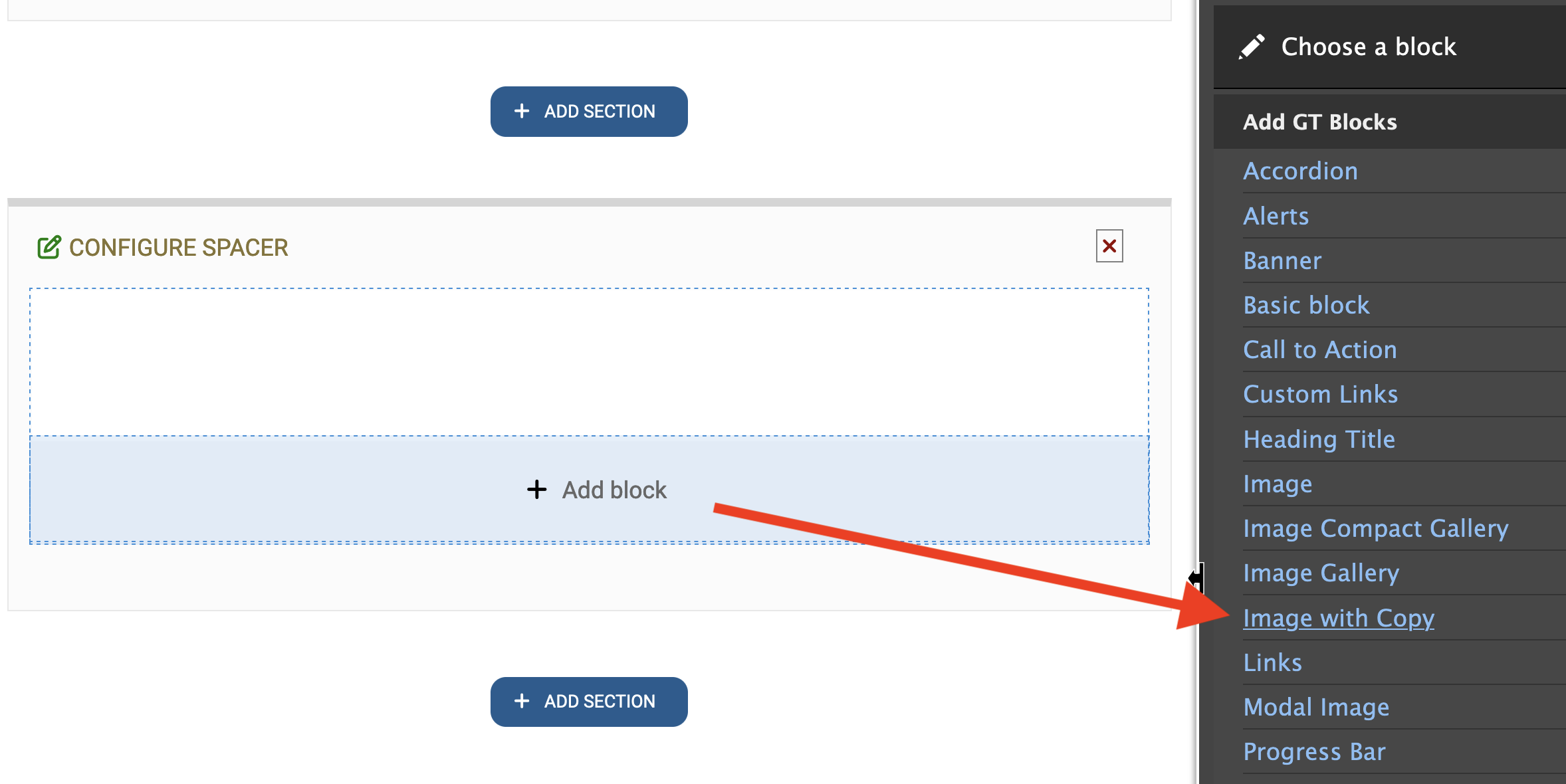1566x784 pixels.
Task: Select the Progress Bar block
Action: pos(1314,751)
